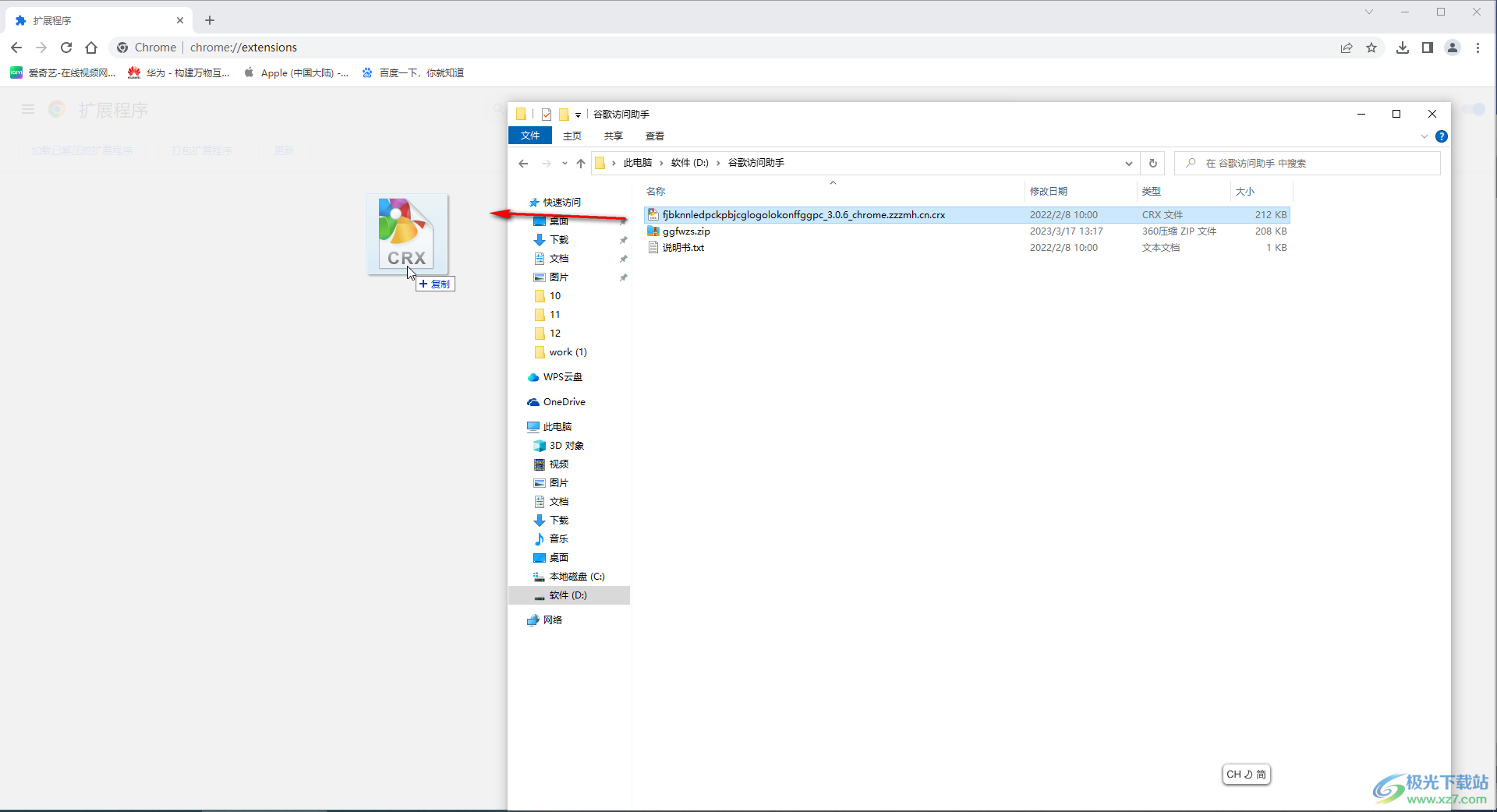
Task: Click Chrome reload page icon
Action: point(66,48)
